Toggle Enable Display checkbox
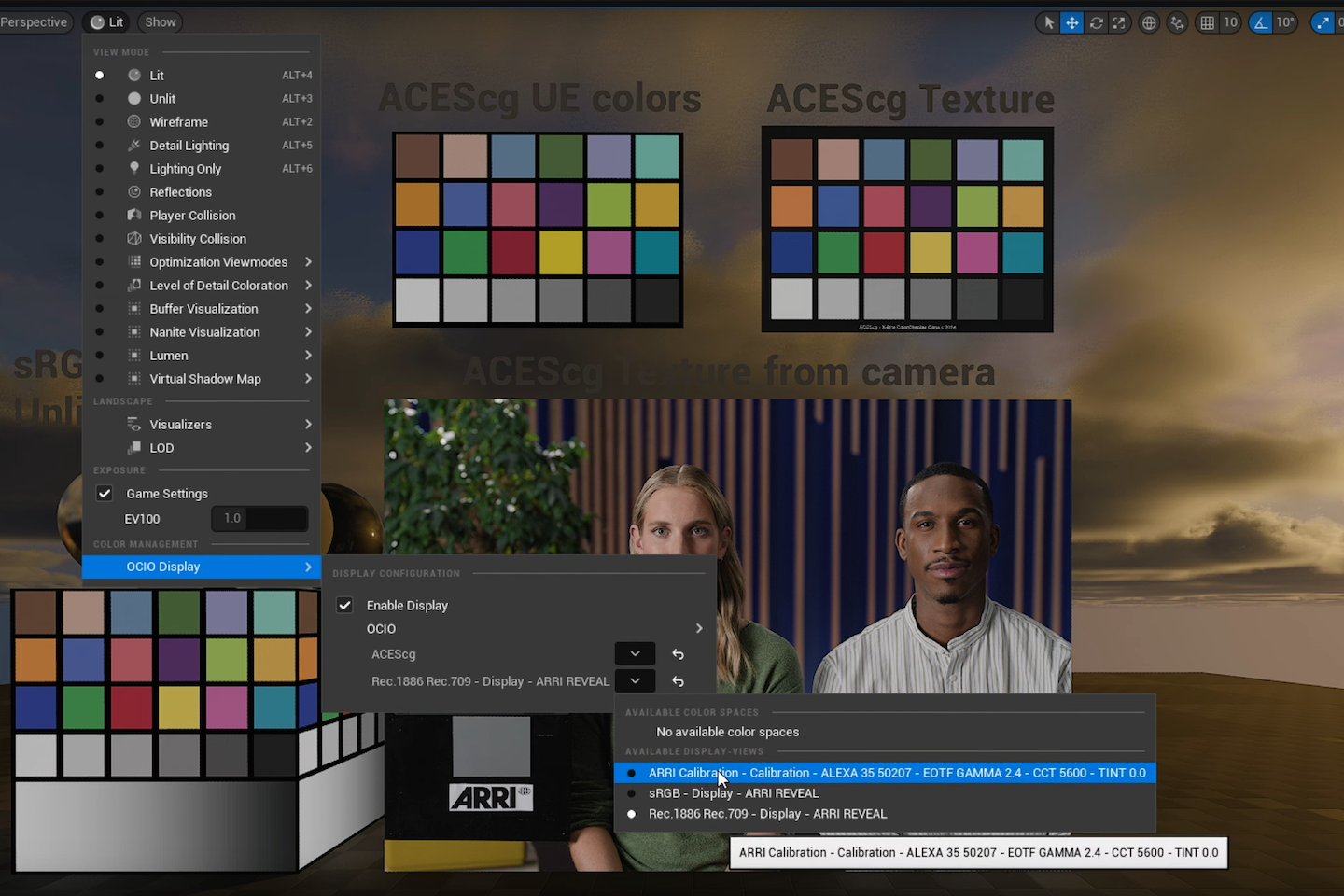The height and width of the screenshot is (896, 1344). (344, 606)
